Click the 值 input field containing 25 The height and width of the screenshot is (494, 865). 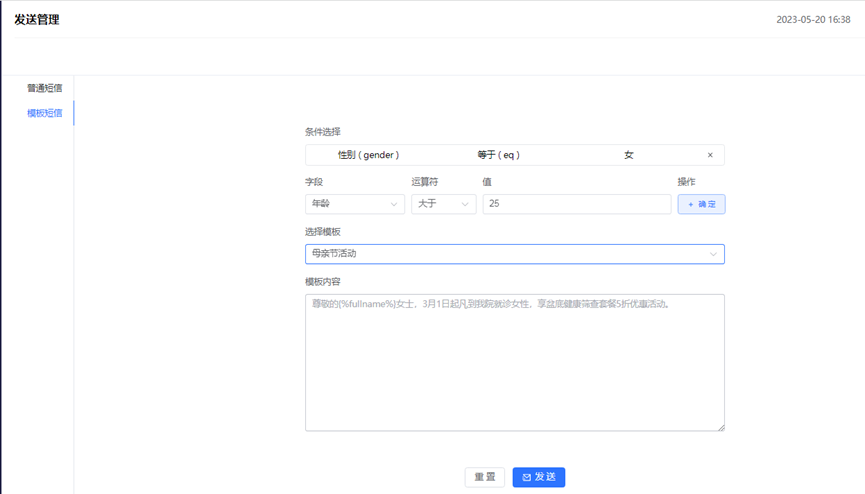pos(577,204)
